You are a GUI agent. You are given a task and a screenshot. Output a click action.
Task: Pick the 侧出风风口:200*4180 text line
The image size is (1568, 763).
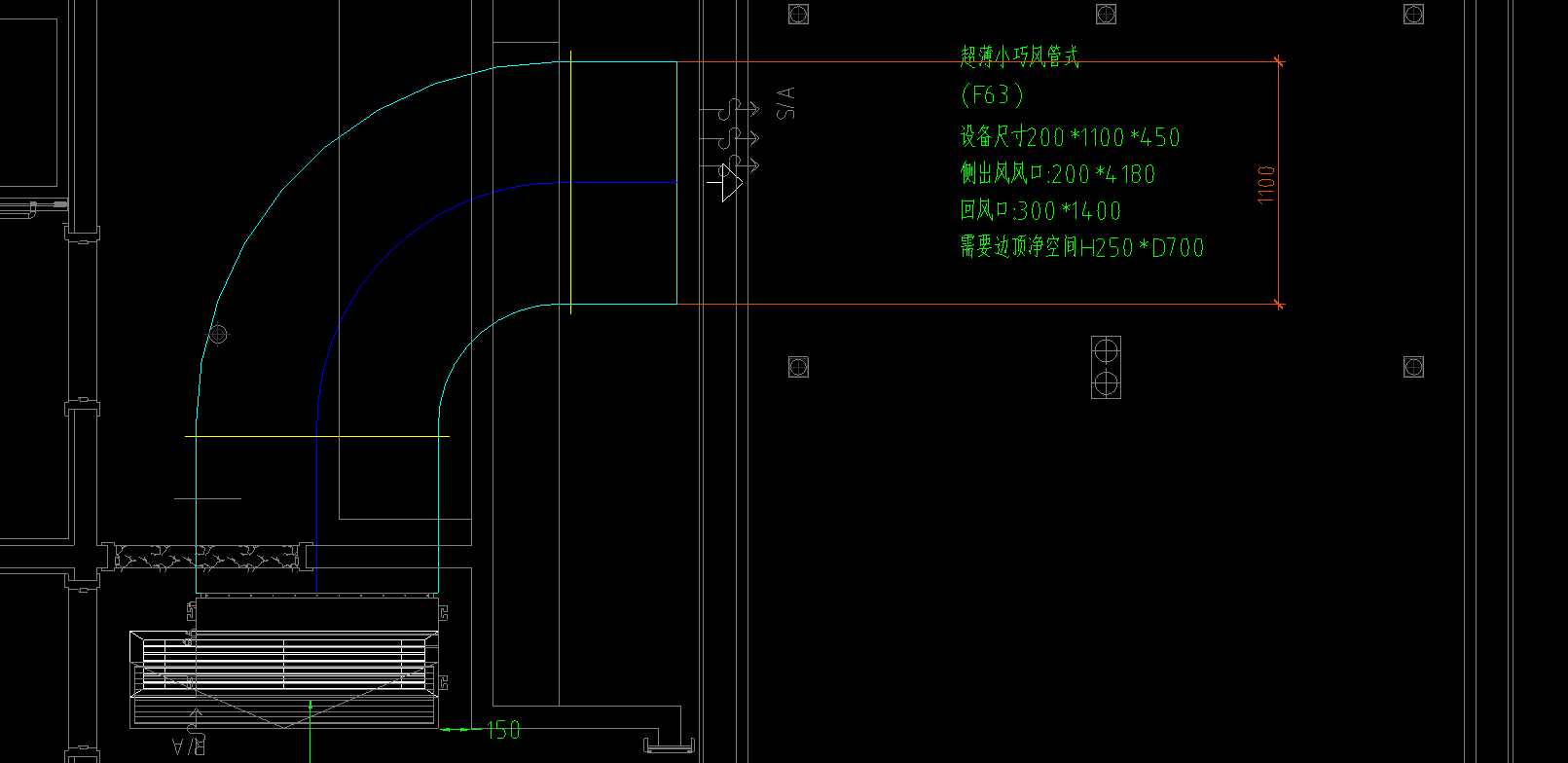[1057, 174]
